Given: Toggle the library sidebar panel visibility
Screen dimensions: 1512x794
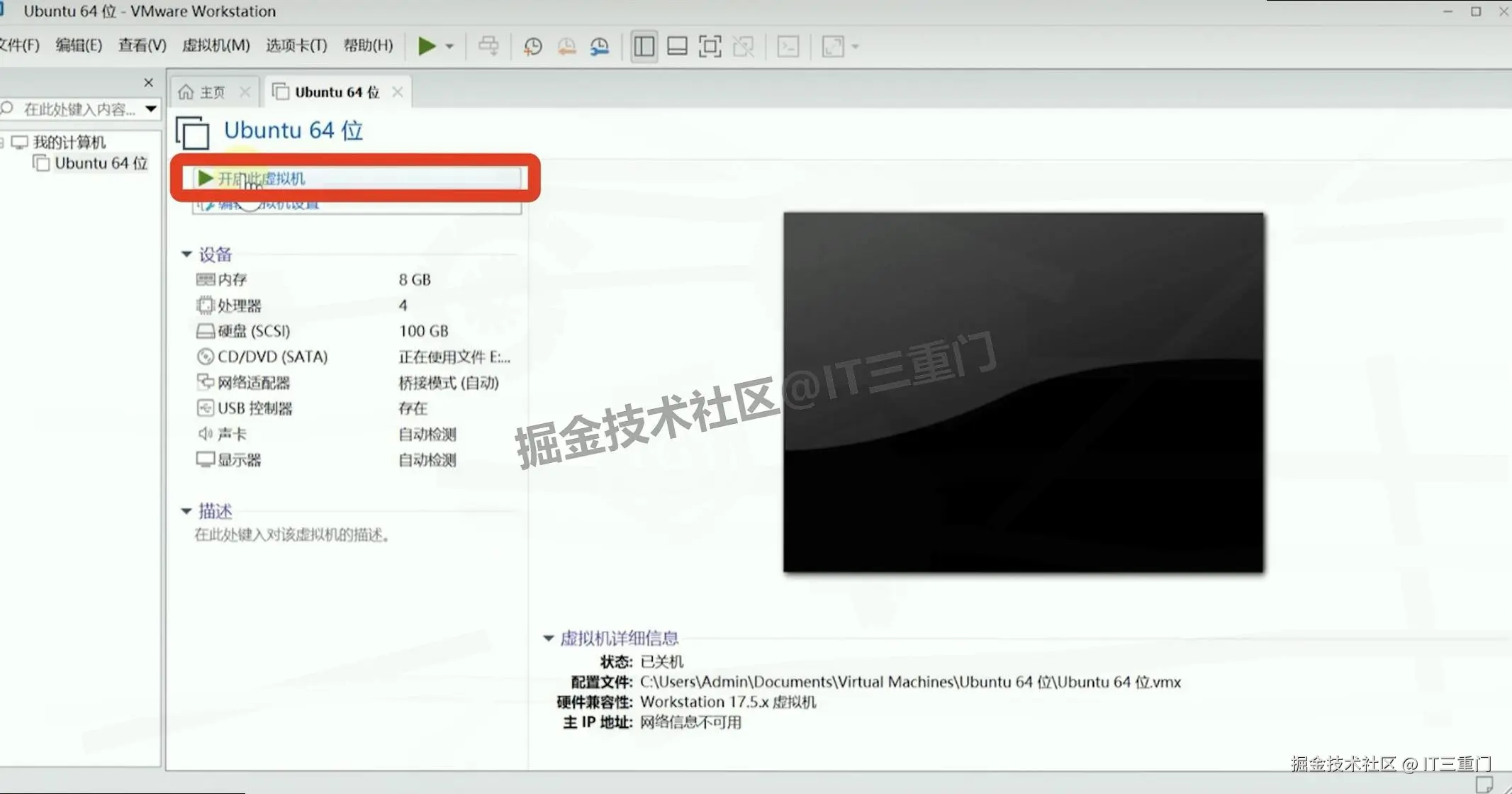Looking at the screenshot, I should (643, 45).
